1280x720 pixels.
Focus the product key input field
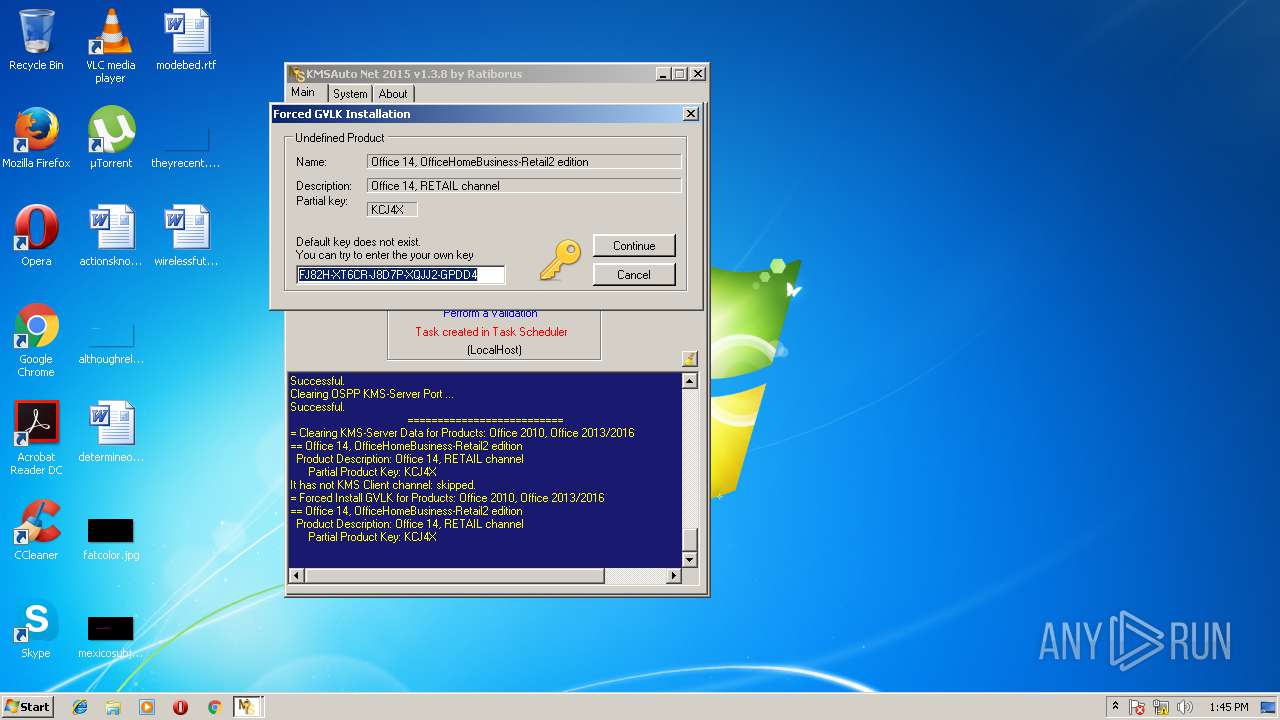tap(400, 274)
